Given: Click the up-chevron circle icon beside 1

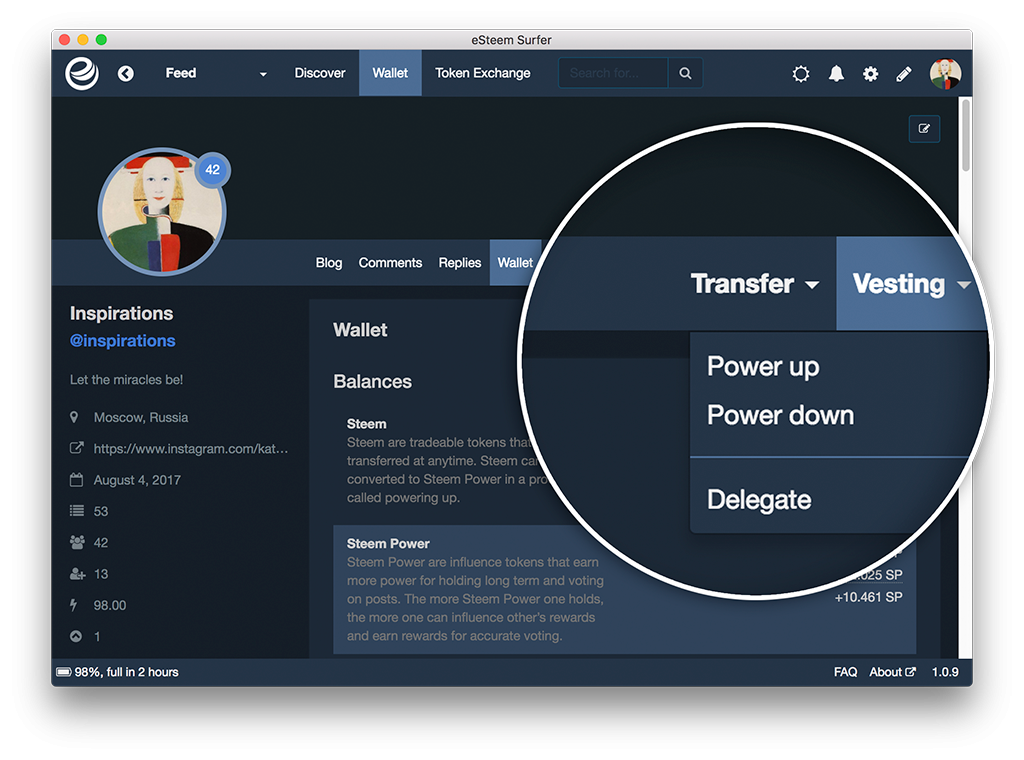Looking at the screenshot, I should (x=76, y=636).
